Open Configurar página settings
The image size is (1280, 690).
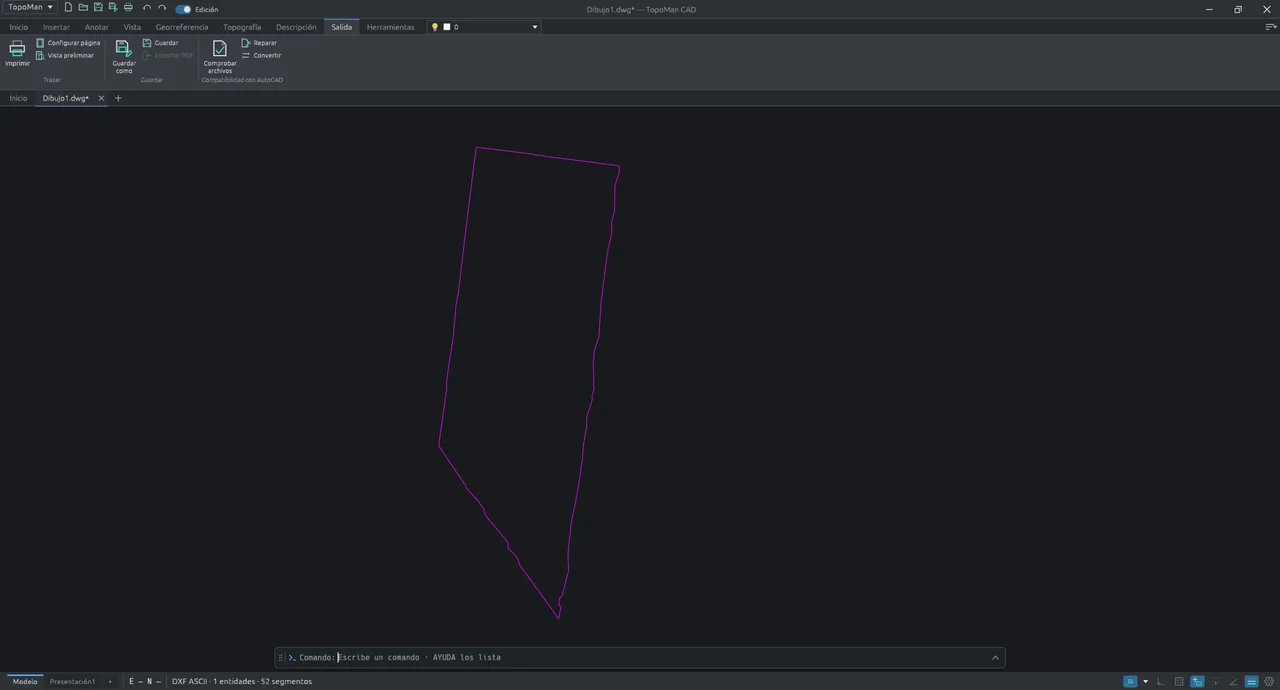68,43
